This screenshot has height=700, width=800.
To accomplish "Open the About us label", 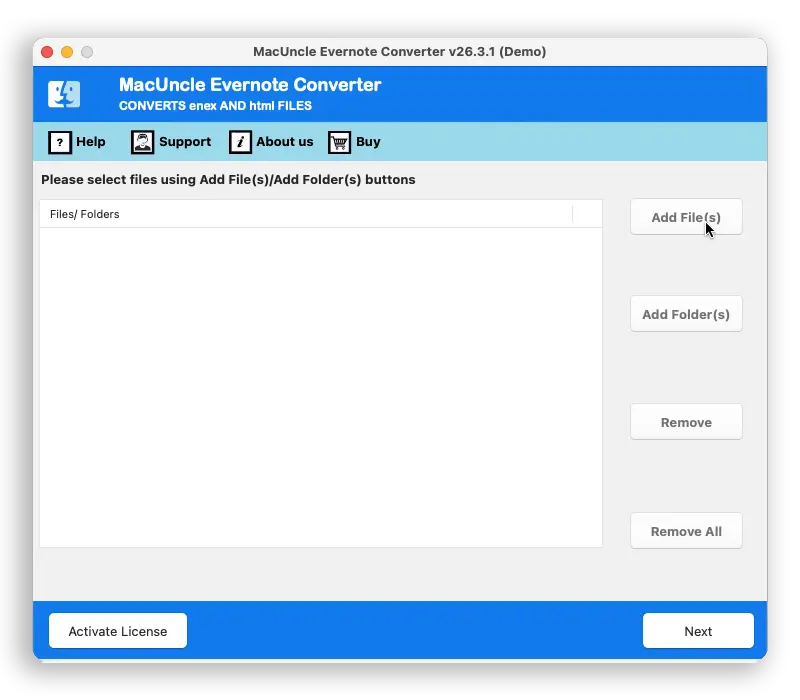I will pos(285,142).
